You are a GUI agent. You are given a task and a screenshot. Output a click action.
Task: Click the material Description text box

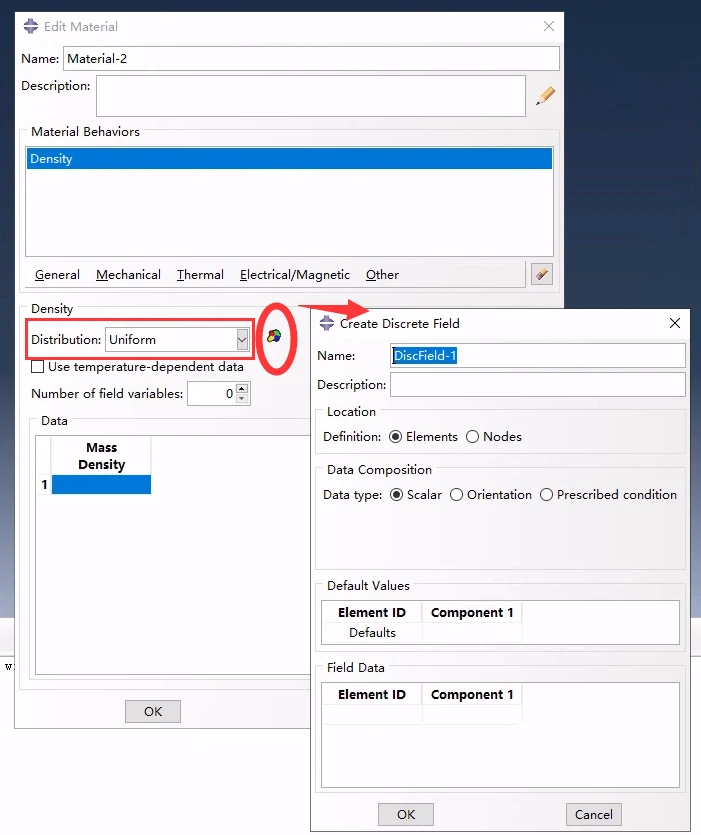[x=311, y=96]
